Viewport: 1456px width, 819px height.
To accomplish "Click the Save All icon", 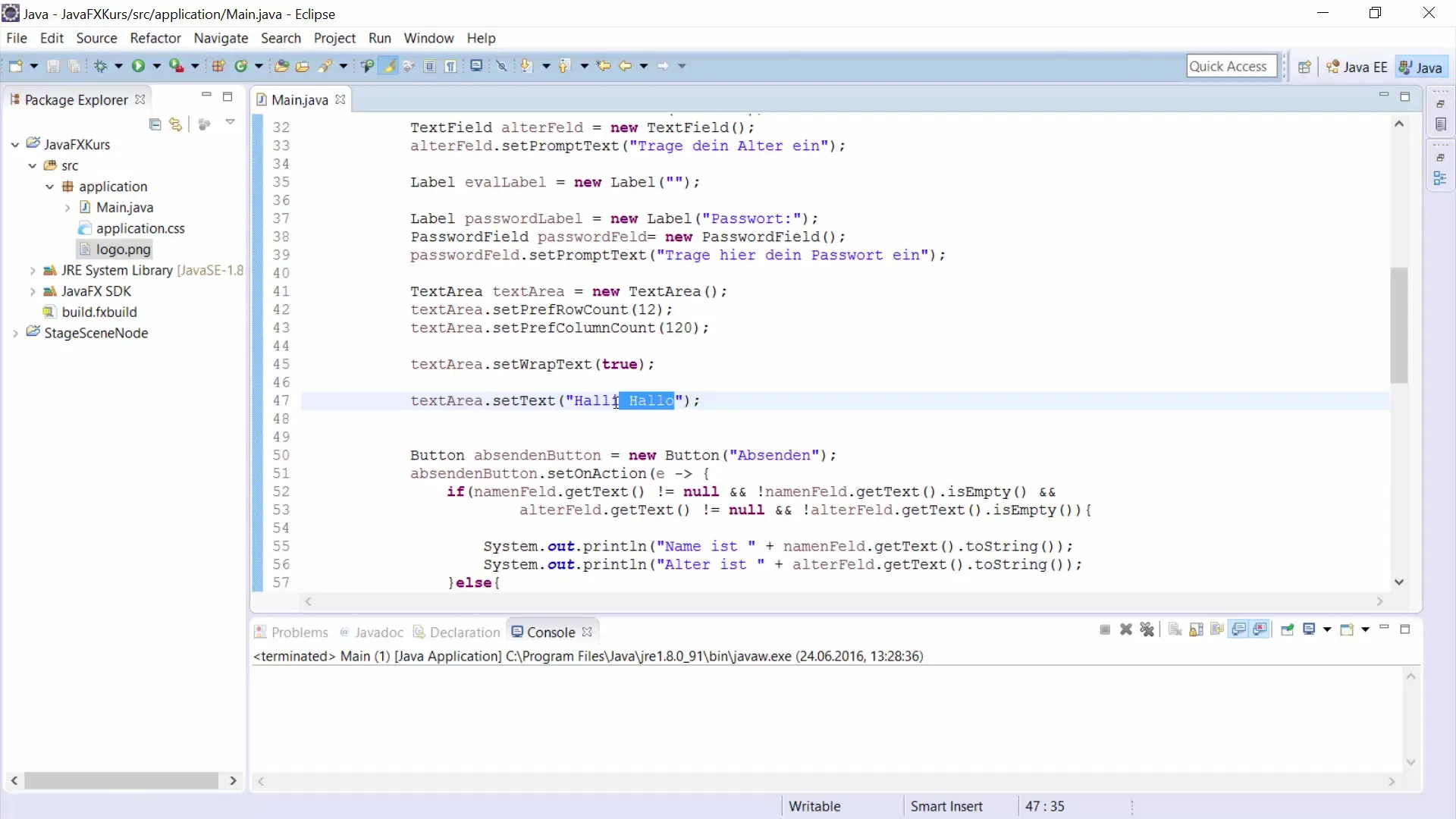I will click(74, 66).
